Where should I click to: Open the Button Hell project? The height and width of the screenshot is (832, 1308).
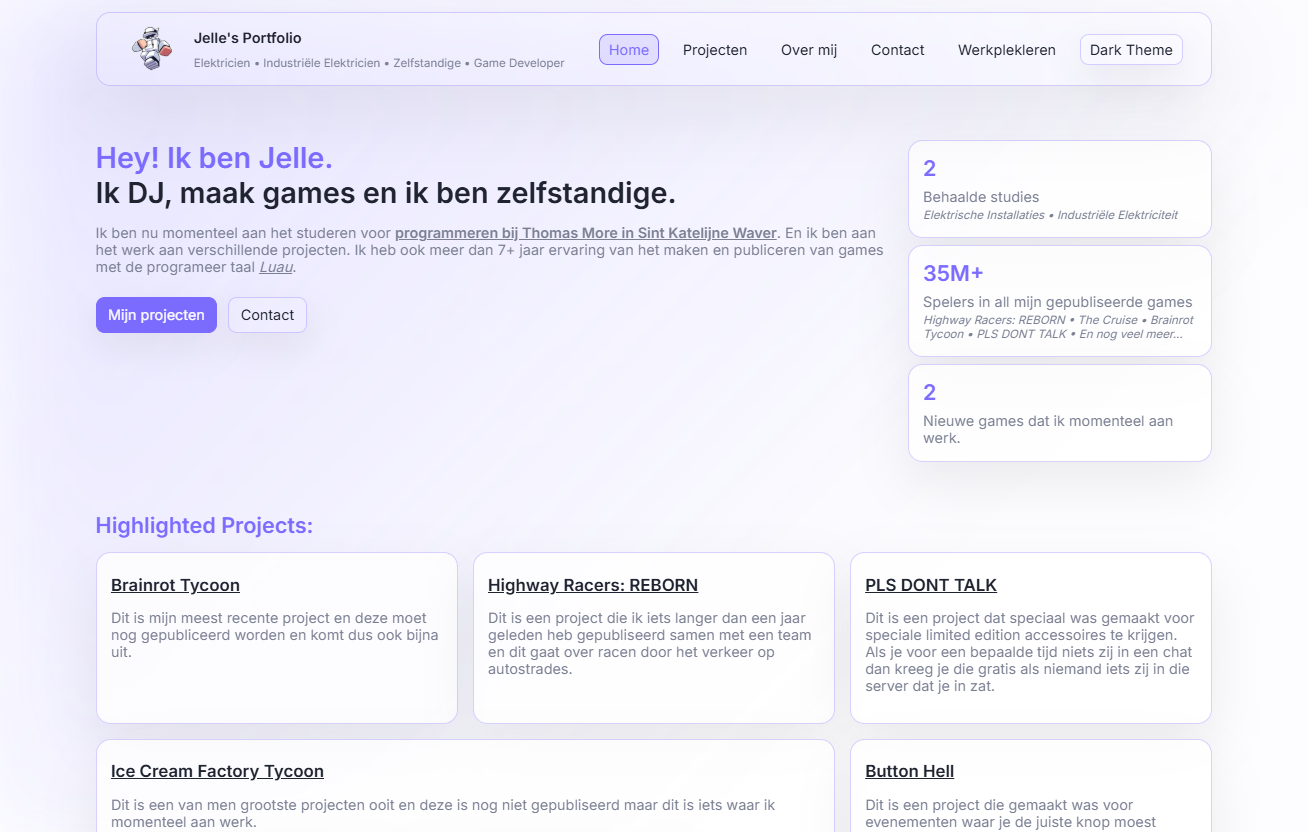tap(909, 771)
